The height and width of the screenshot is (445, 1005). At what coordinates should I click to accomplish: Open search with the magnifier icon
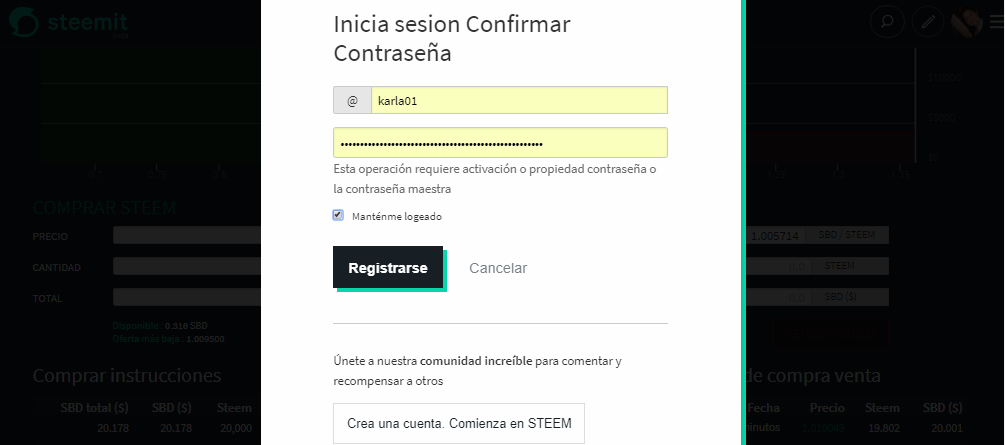coord(887,22)
